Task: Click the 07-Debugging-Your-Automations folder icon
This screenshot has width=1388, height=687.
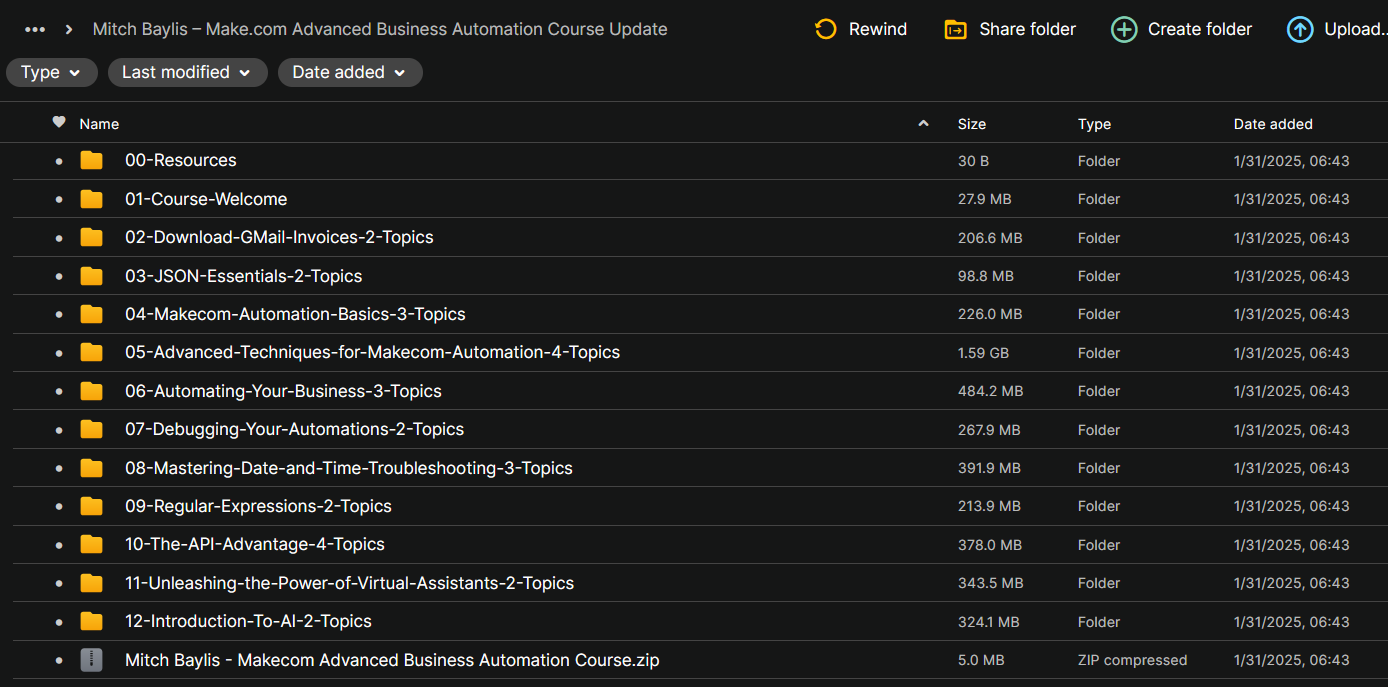Action: [x=92, y=429]
